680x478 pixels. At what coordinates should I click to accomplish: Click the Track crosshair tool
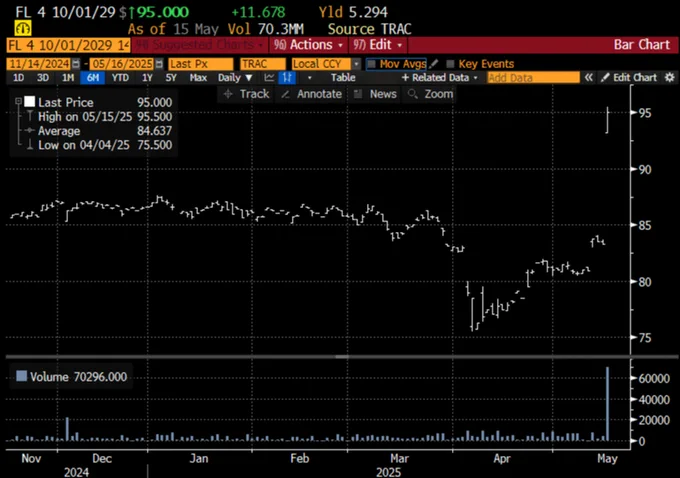[x=246, y=94]
